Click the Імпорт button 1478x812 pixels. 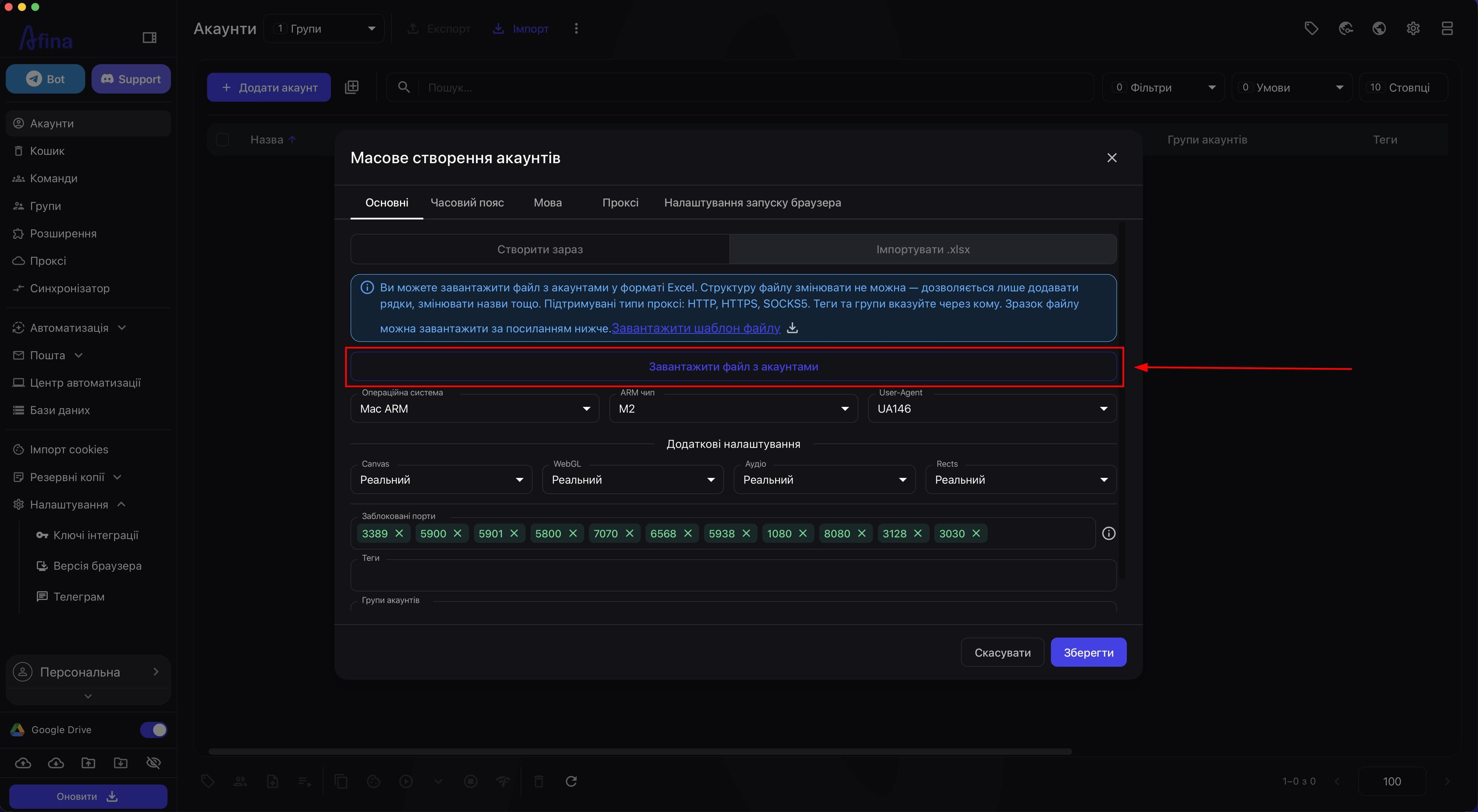click(521, 29)
